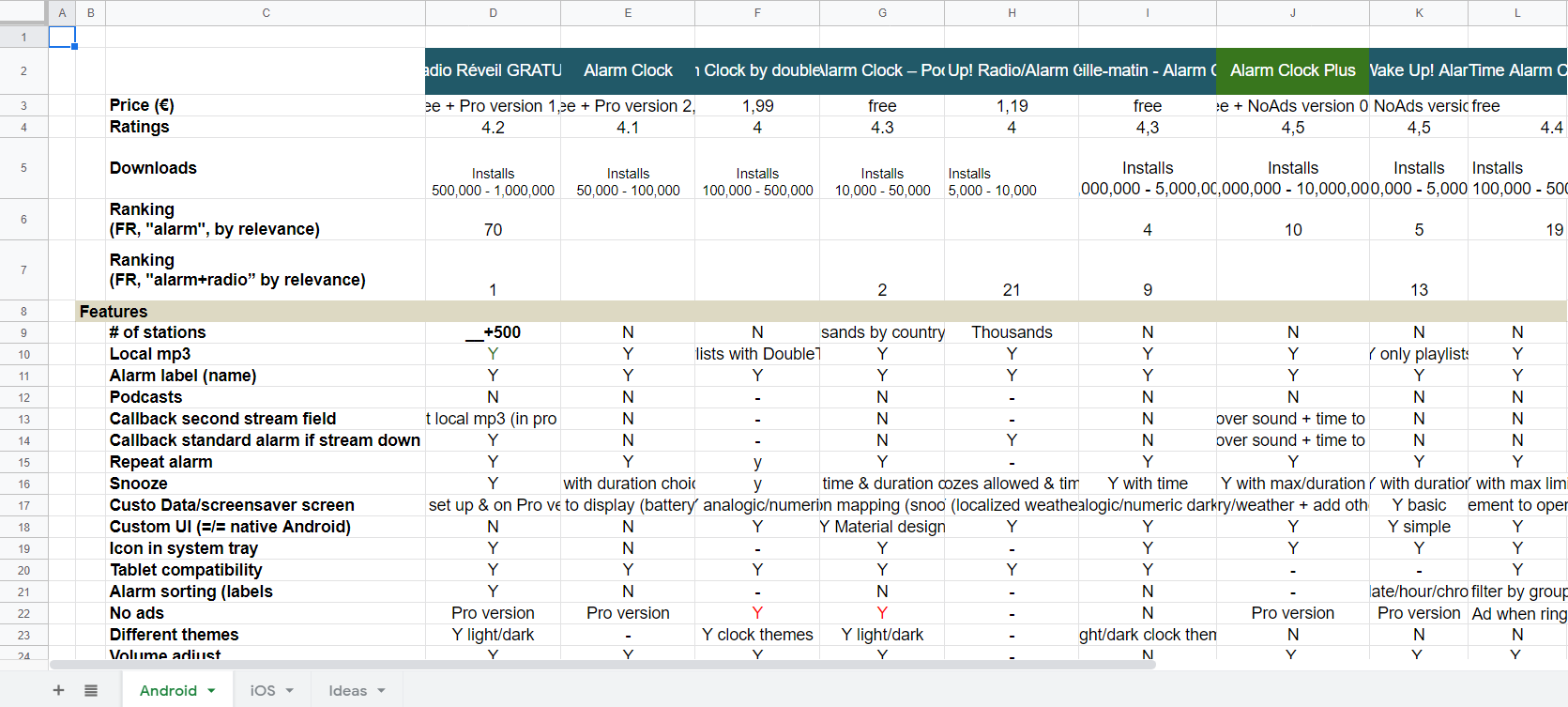Click 'Tablet compatibility' label
The height and width of the screenshot is (707, 1568).
pos(266,570)
